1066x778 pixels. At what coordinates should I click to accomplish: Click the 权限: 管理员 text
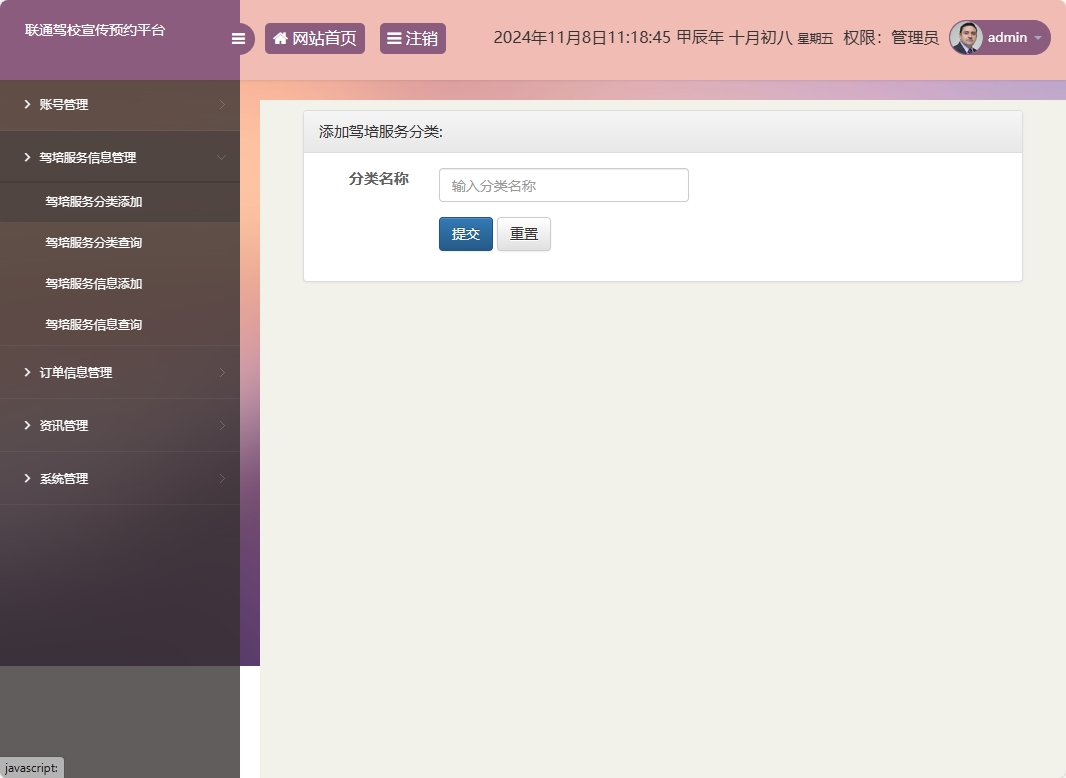(891, 37)
